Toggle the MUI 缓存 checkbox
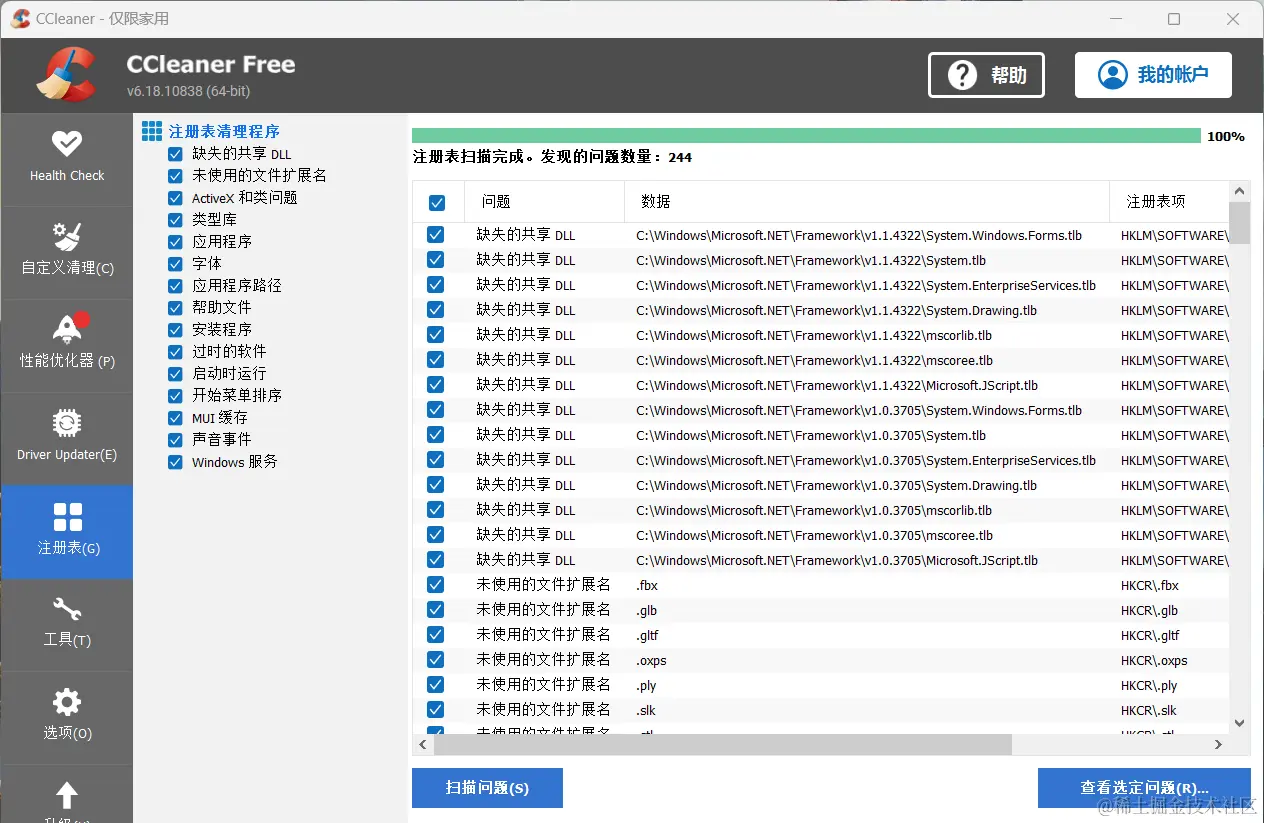 [175, 418]
